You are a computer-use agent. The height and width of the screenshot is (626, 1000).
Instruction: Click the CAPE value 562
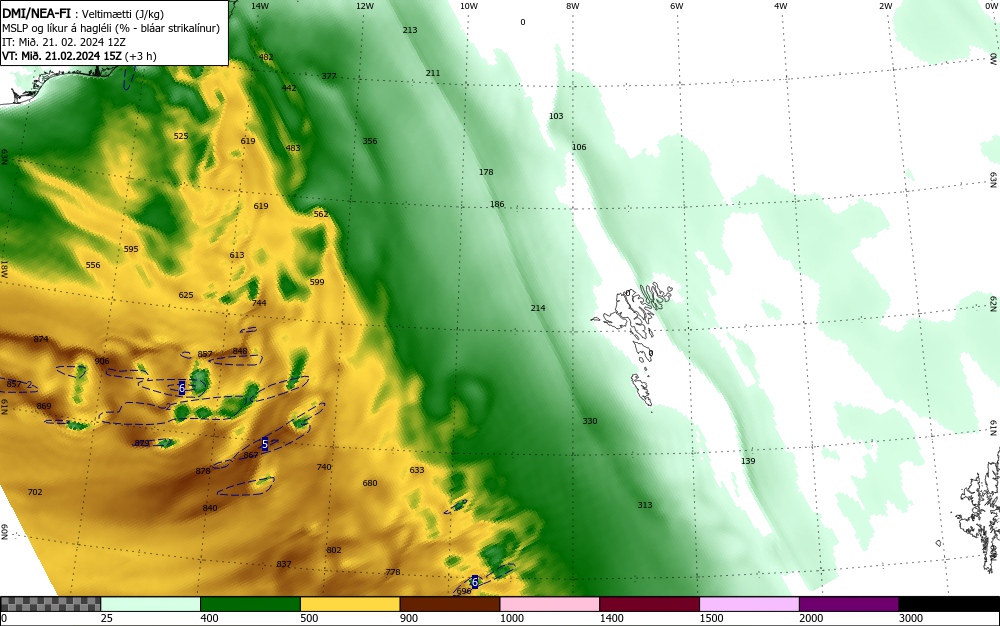click(x=321, y=214)
